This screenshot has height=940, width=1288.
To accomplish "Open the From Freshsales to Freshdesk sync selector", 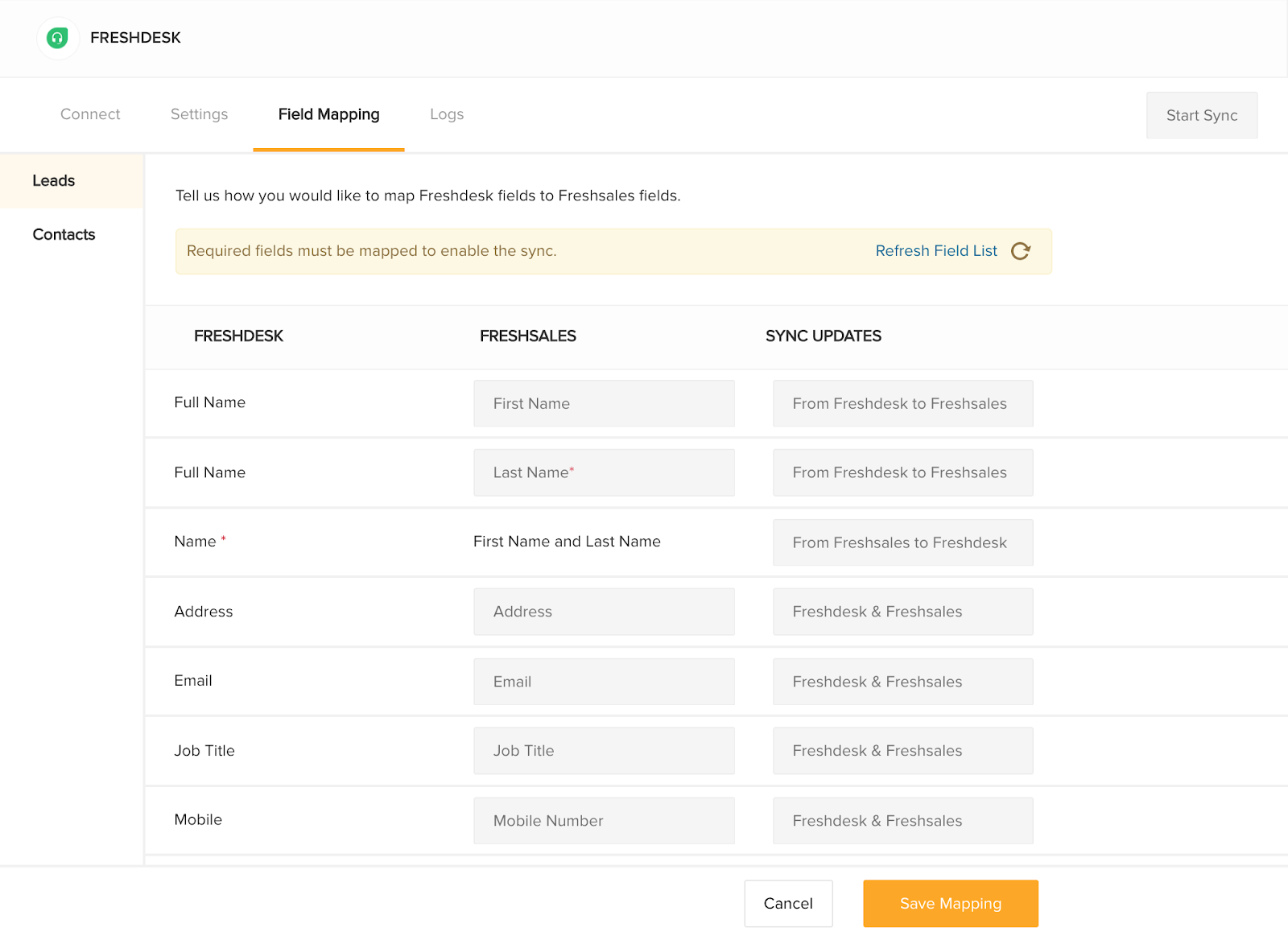I will tap(902, 542).
